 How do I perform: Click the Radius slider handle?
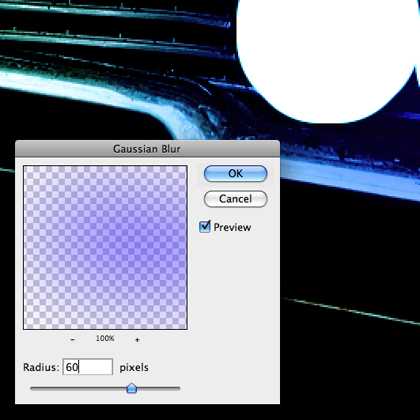point(132,388)
